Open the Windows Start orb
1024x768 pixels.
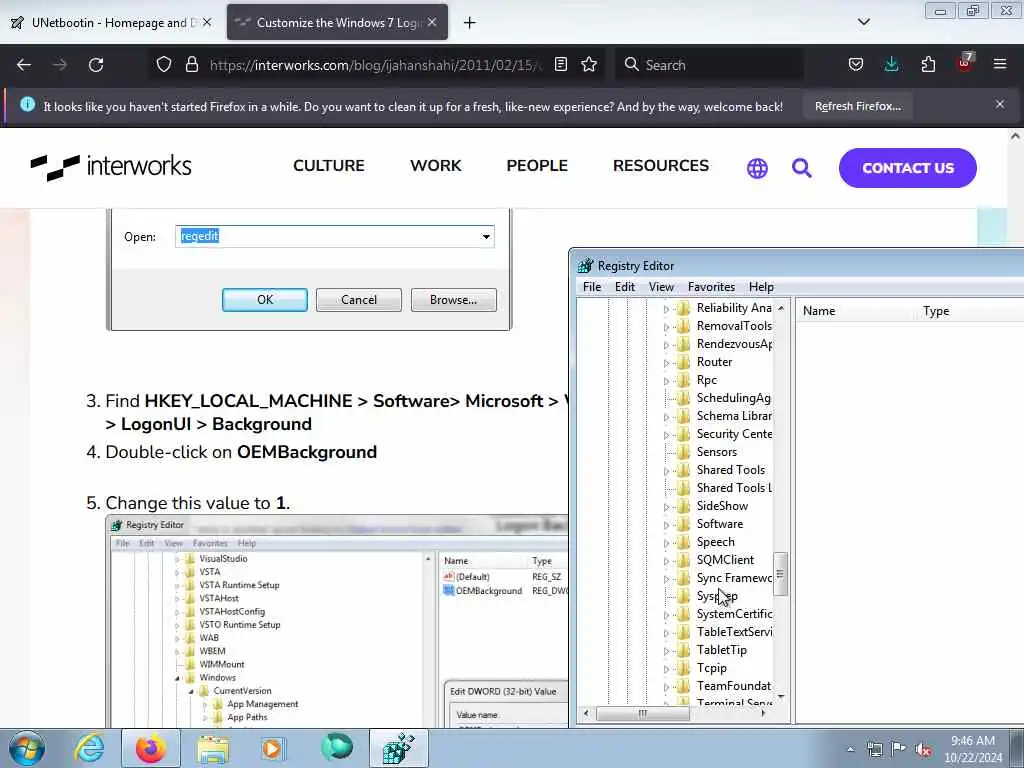click(26, 748)
